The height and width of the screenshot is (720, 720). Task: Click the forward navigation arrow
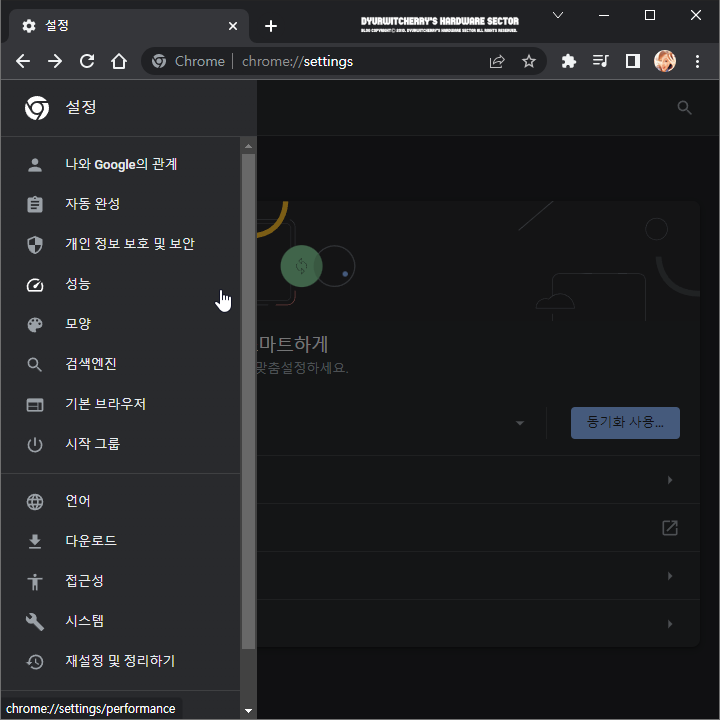pyautogui.click(x=55, y=61)
